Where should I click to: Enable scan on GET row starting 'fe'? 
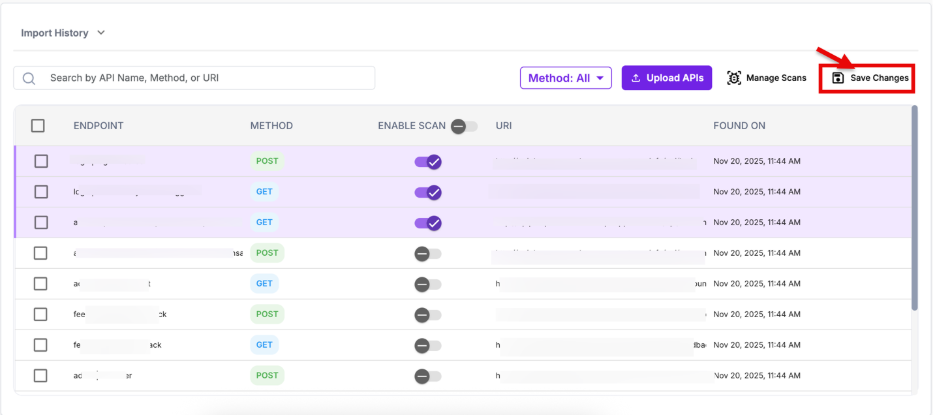[x=428, y=345]
